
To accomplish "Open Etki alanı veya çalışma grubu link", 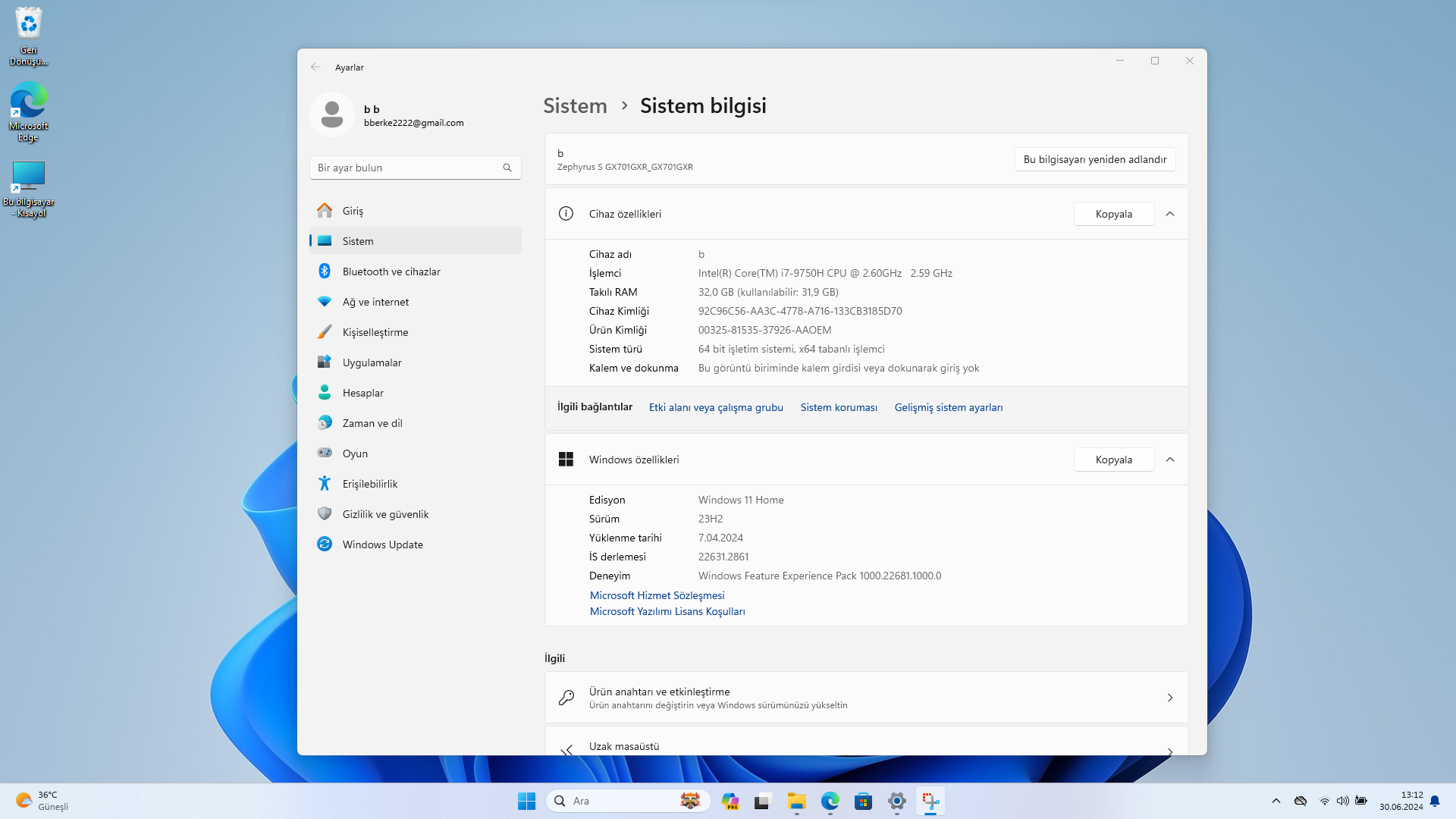I will (x=716, y=407).
